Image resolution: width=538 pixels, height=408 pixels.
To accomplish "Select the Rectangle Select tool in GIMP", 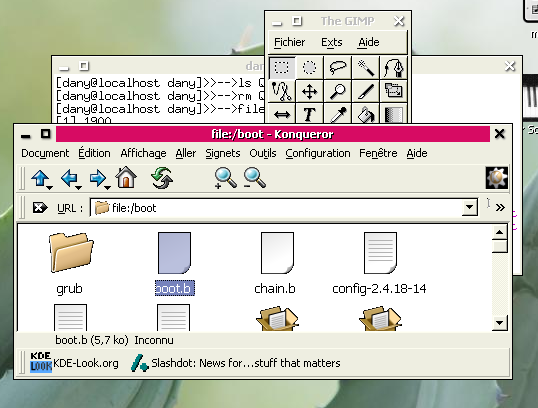I will (x=282, y=68).
